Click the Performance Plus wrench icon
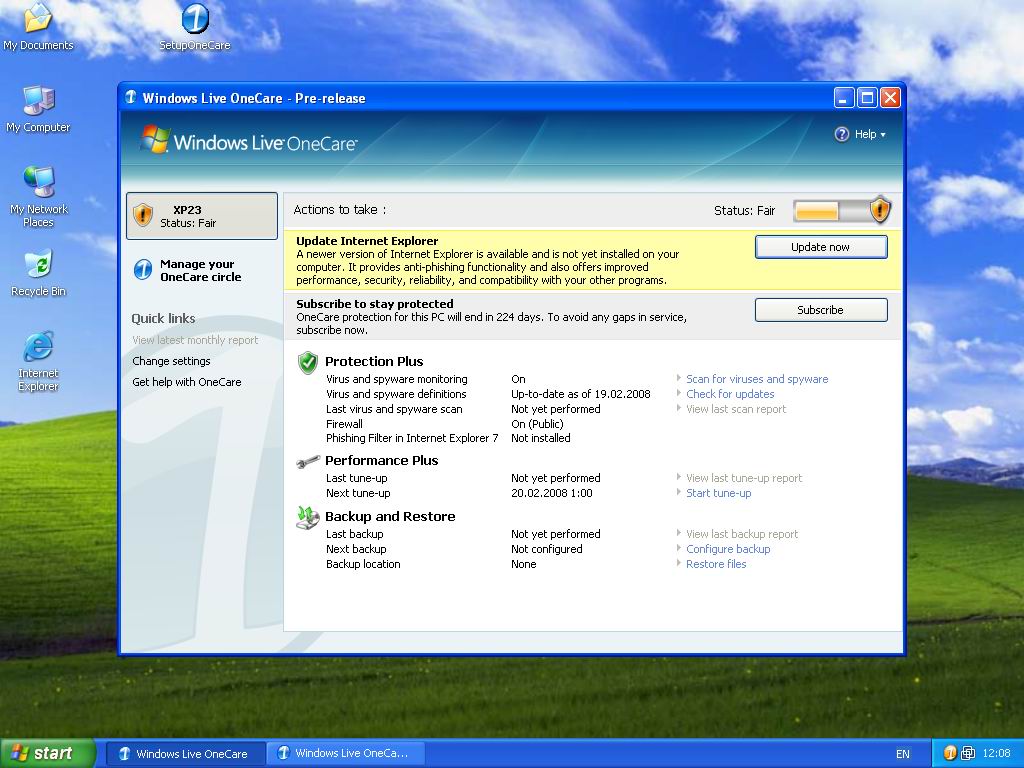This screenshot has width=1024, height=768. 308,462
